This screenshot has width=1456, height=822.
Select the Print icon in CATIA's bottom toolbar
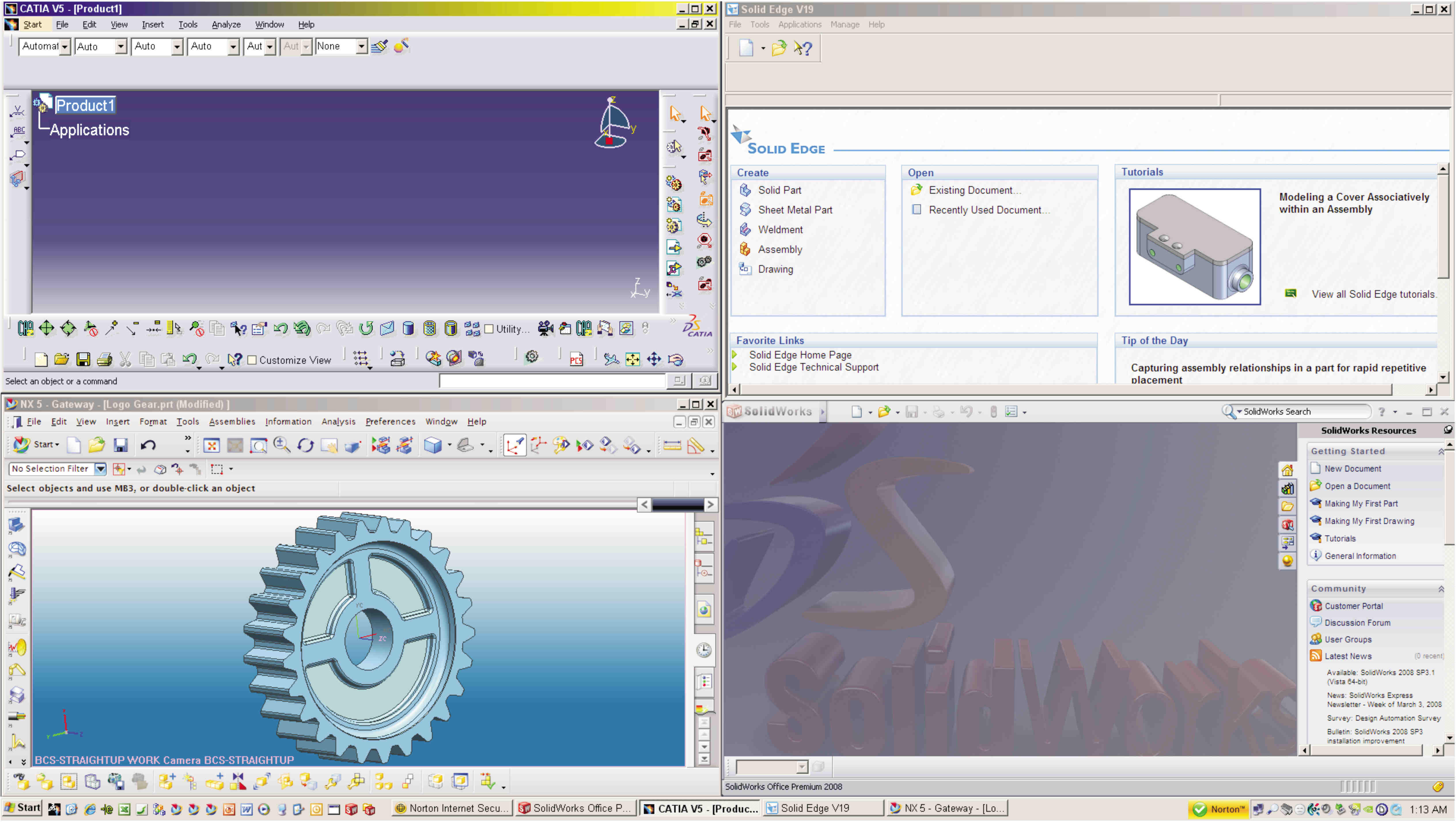105,359
